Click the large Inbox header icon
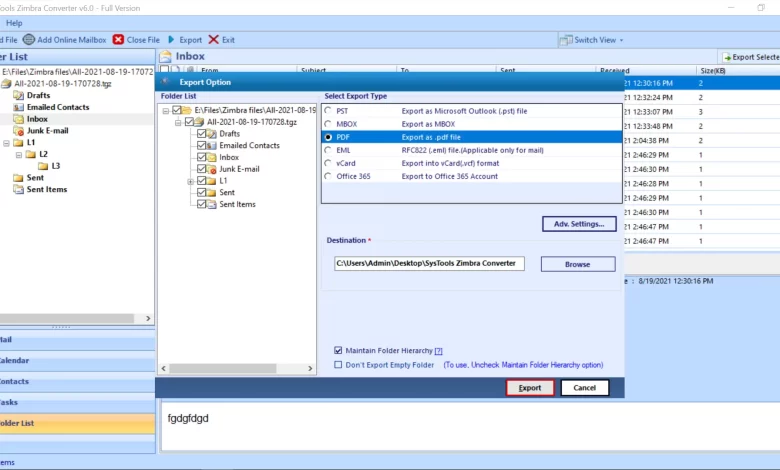 coord(166,56)
